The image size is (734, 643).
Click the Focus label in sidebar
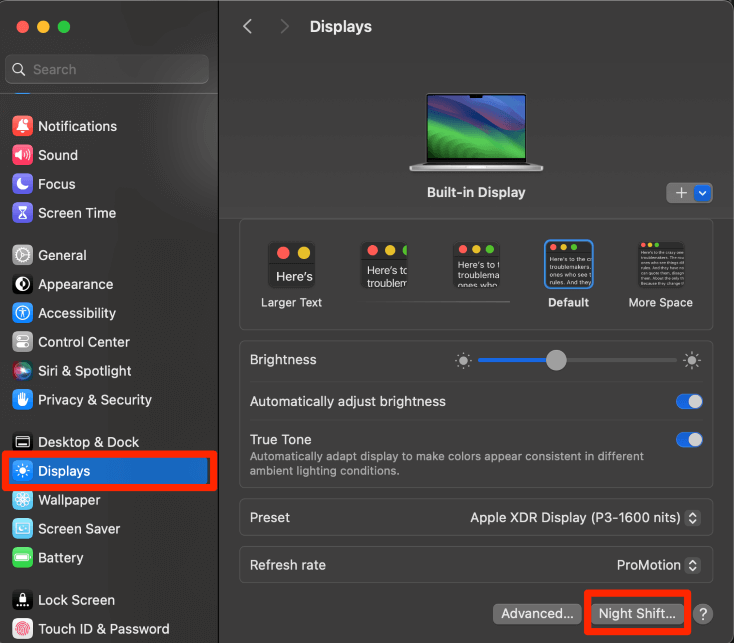57,184
